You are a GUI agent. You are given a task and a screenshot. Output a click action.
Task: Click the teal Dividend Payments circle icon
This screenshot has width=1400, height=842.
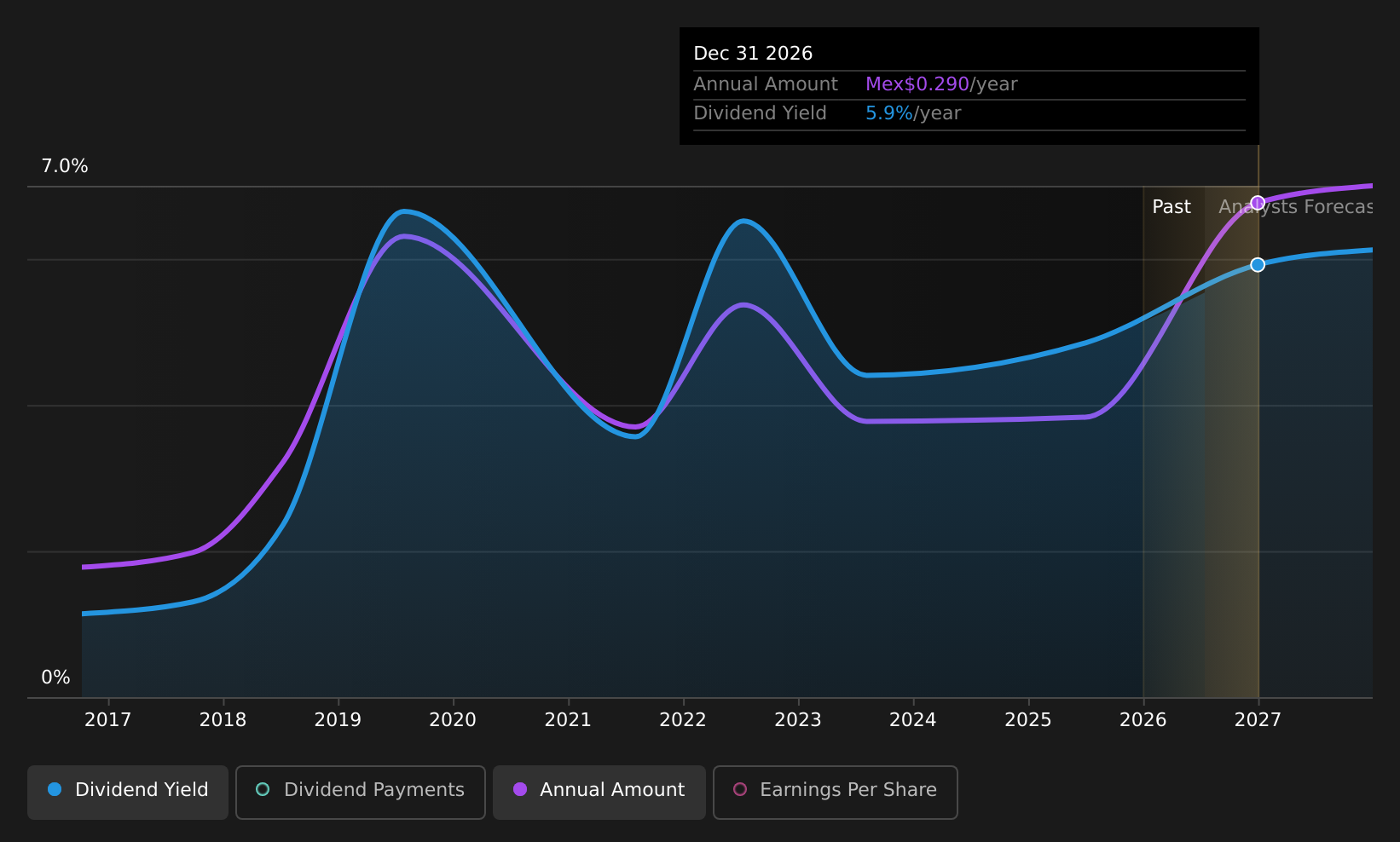tap(263, 789)
